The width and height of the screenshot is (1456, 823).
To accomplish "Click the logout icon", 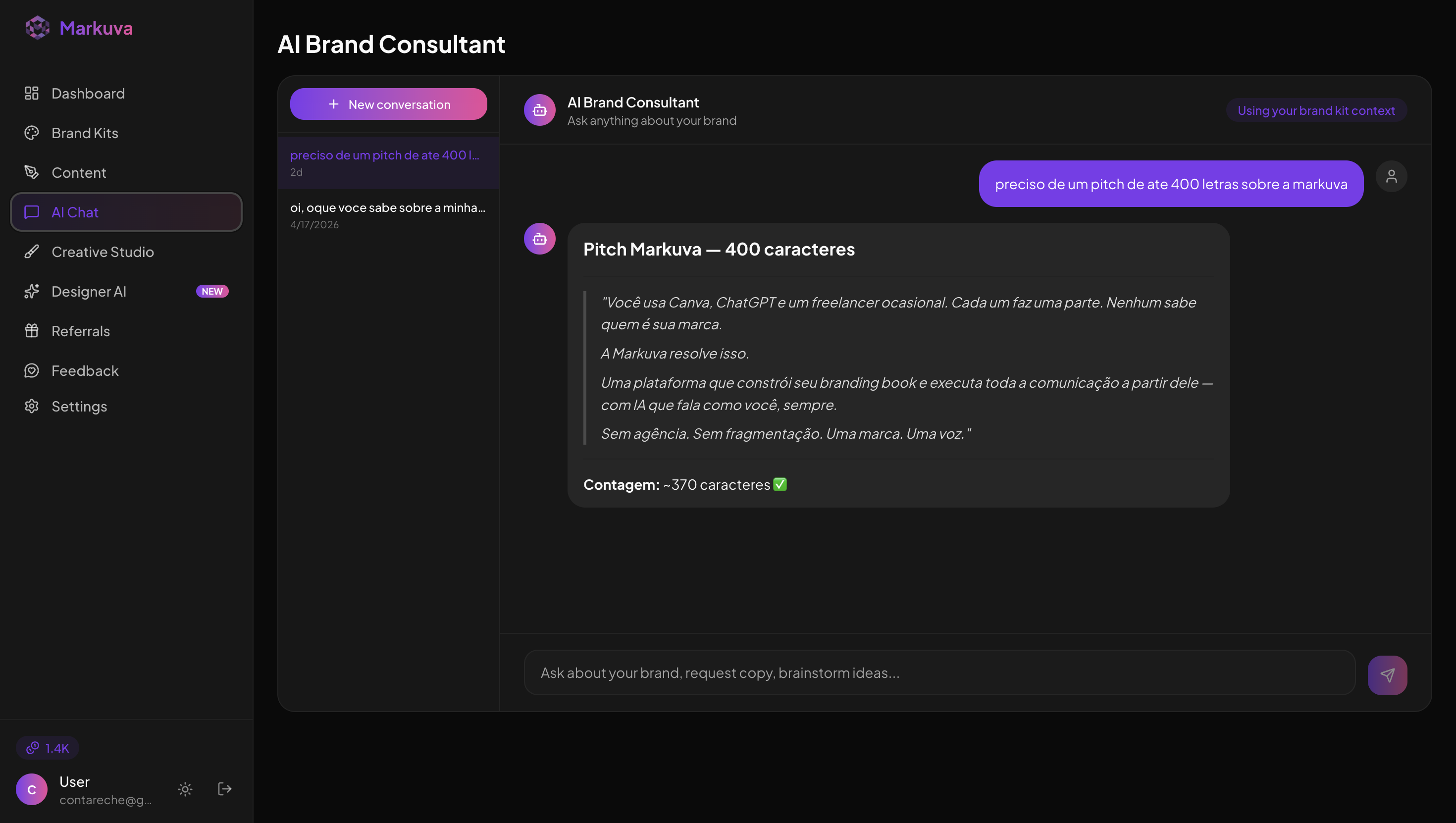I will tap(225, 789).
